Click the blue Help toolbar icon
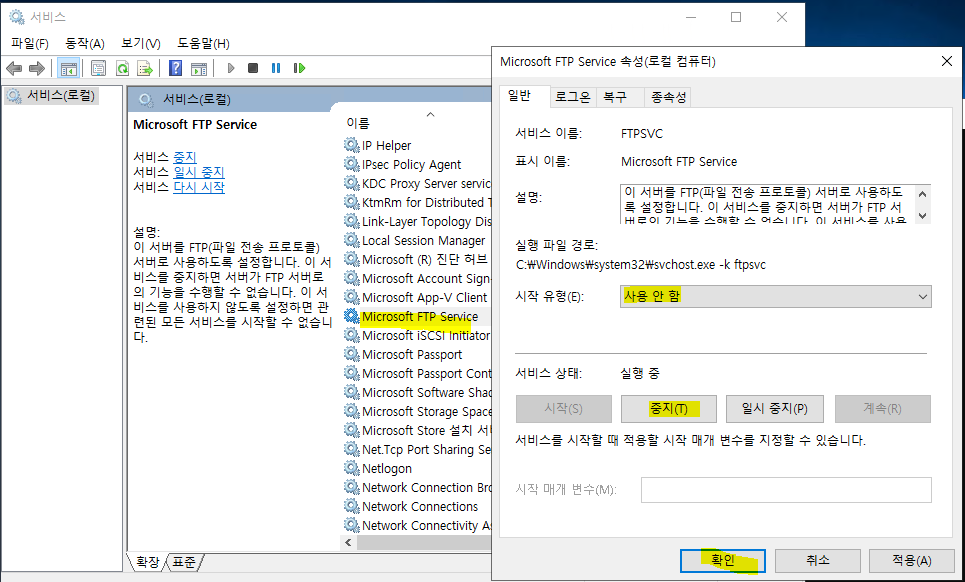The image size is (965, 582). pos(175,68)
